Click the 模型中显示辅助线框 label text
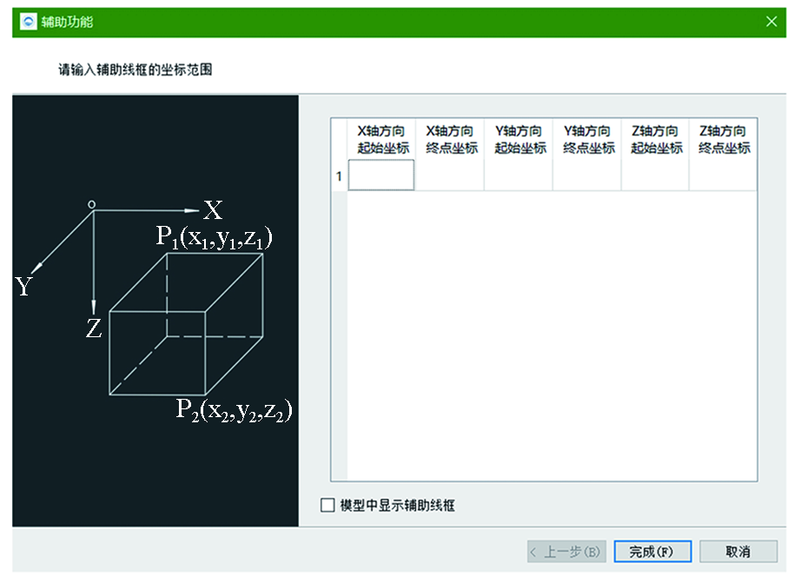The height and width of the screenshot is (577, 800). tap(397, 506)
